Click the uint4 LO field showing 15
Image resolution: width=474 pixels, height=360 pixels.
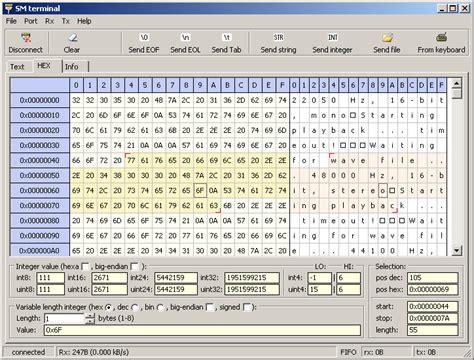click(319, 289)
